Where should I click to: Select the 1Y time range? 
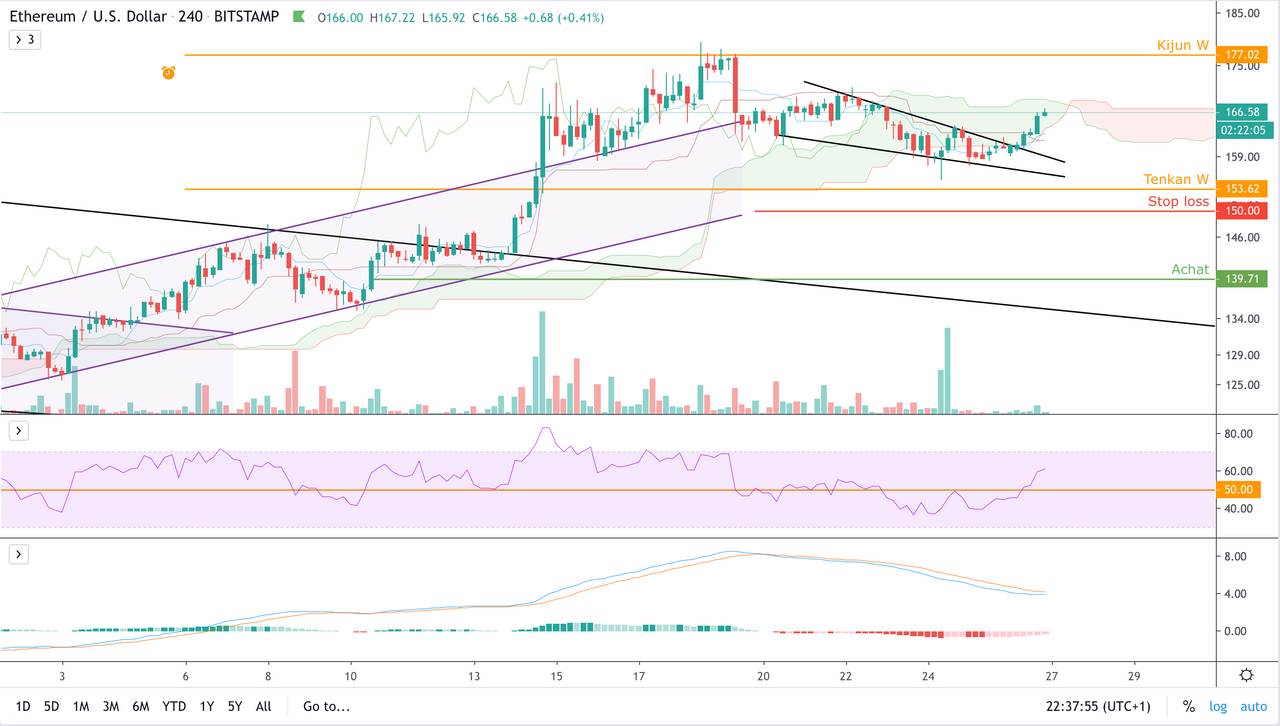pos(206,706)
